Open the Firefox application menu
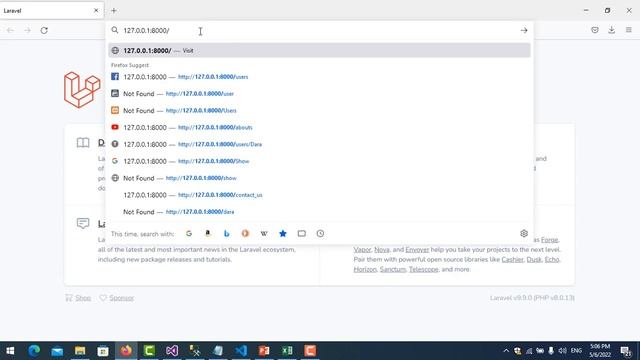 click(x=629, y=30)
